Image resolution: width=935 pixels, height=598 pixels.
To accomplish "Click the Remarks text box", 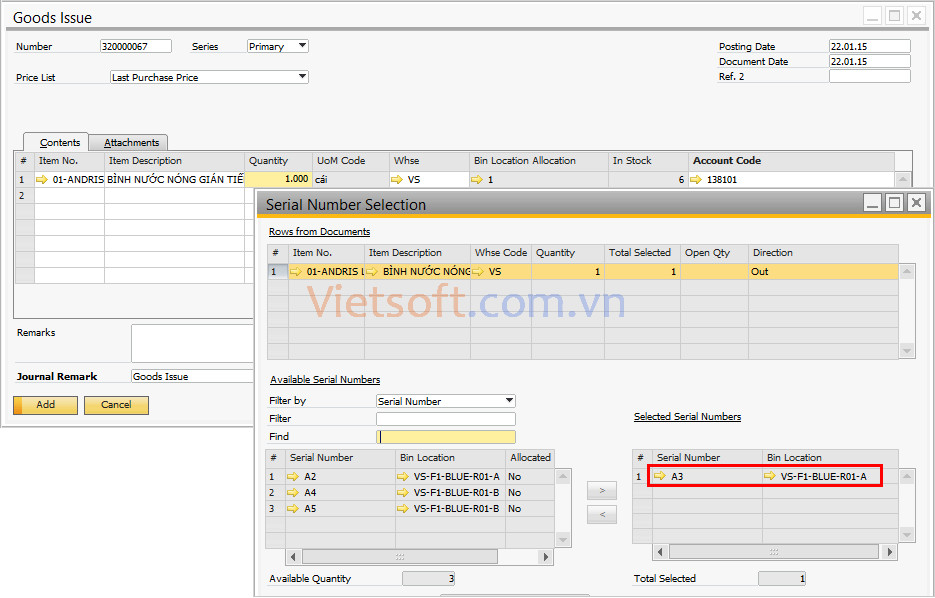I will click(x=192, y=343).
